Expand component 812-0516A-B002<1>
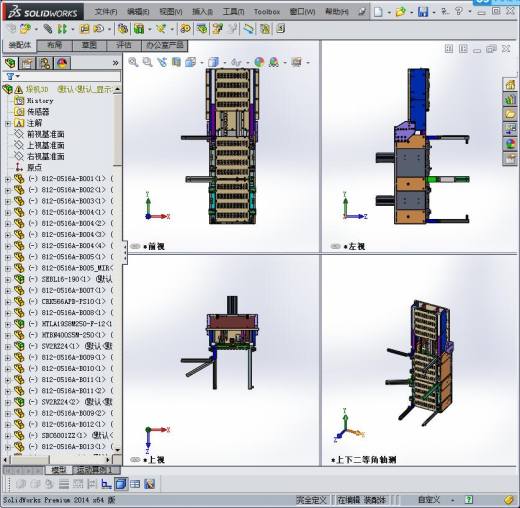Viewport: 520px width, 508px height. (8, 190)
